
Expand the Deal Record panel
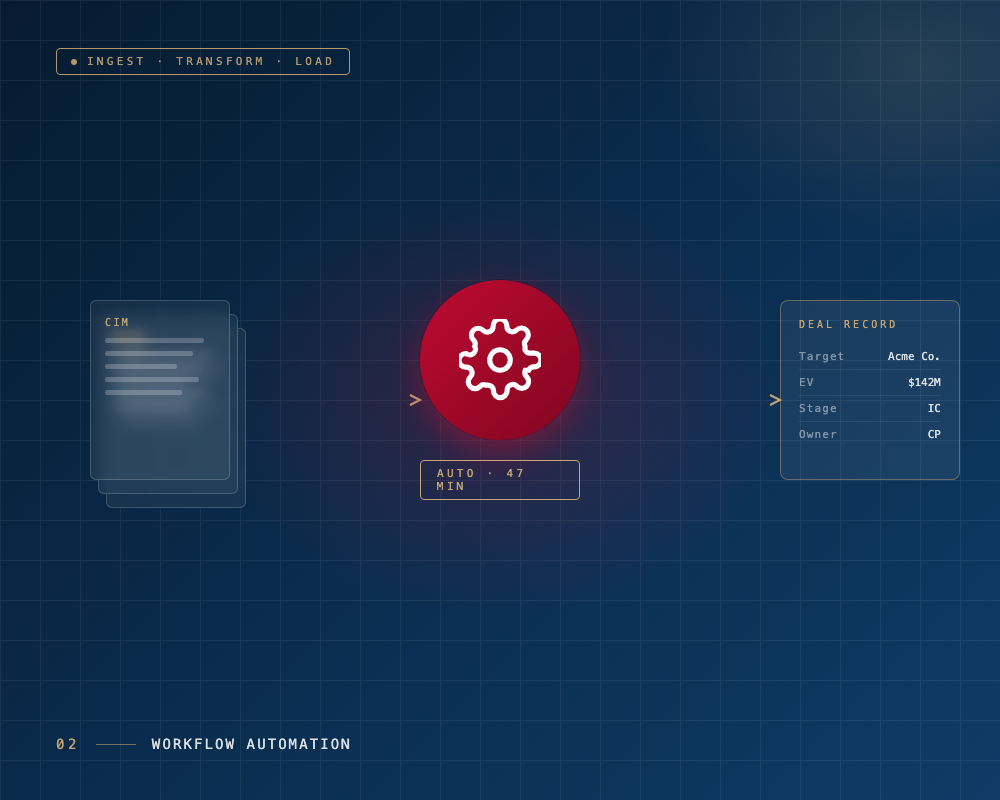click(x=869, y=390)
